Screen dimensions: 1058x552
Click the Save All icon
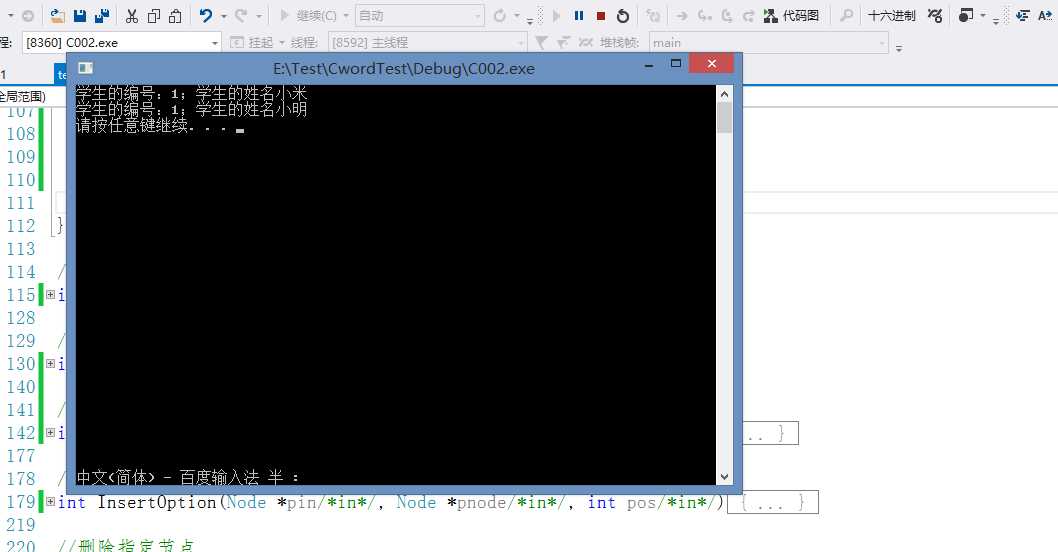(x=102, y=16)
